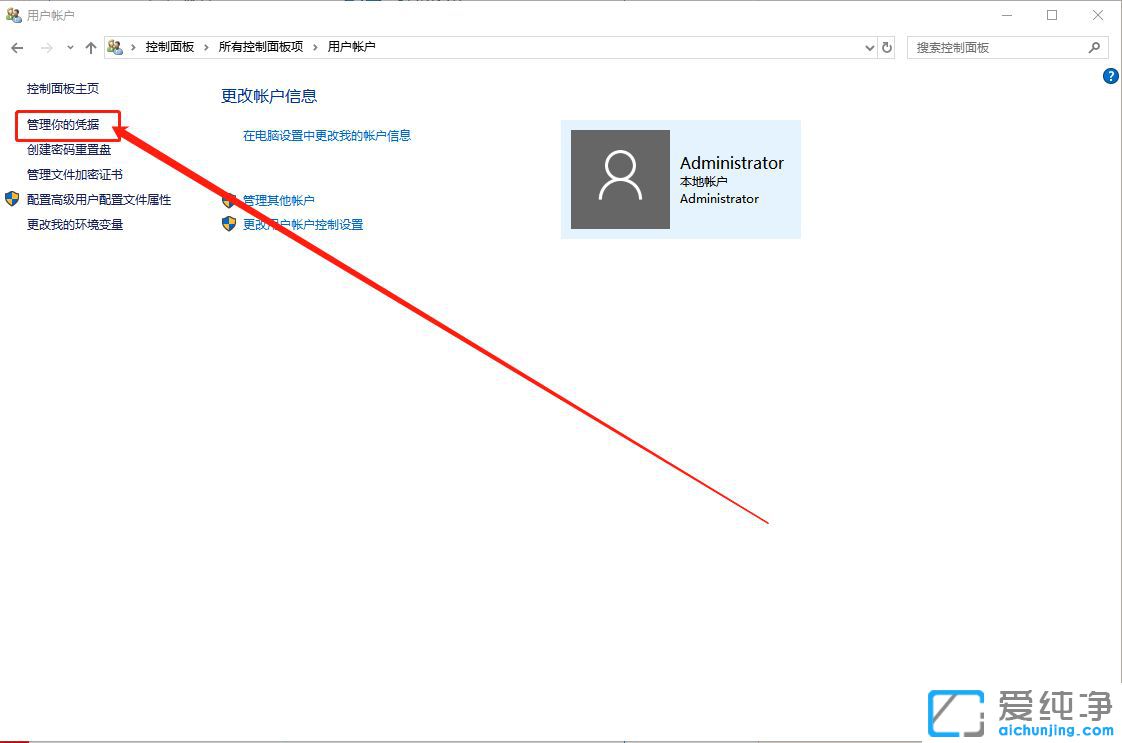Open 在电脑设置中更改我的帐户信息 link

(x=327, y=135)
